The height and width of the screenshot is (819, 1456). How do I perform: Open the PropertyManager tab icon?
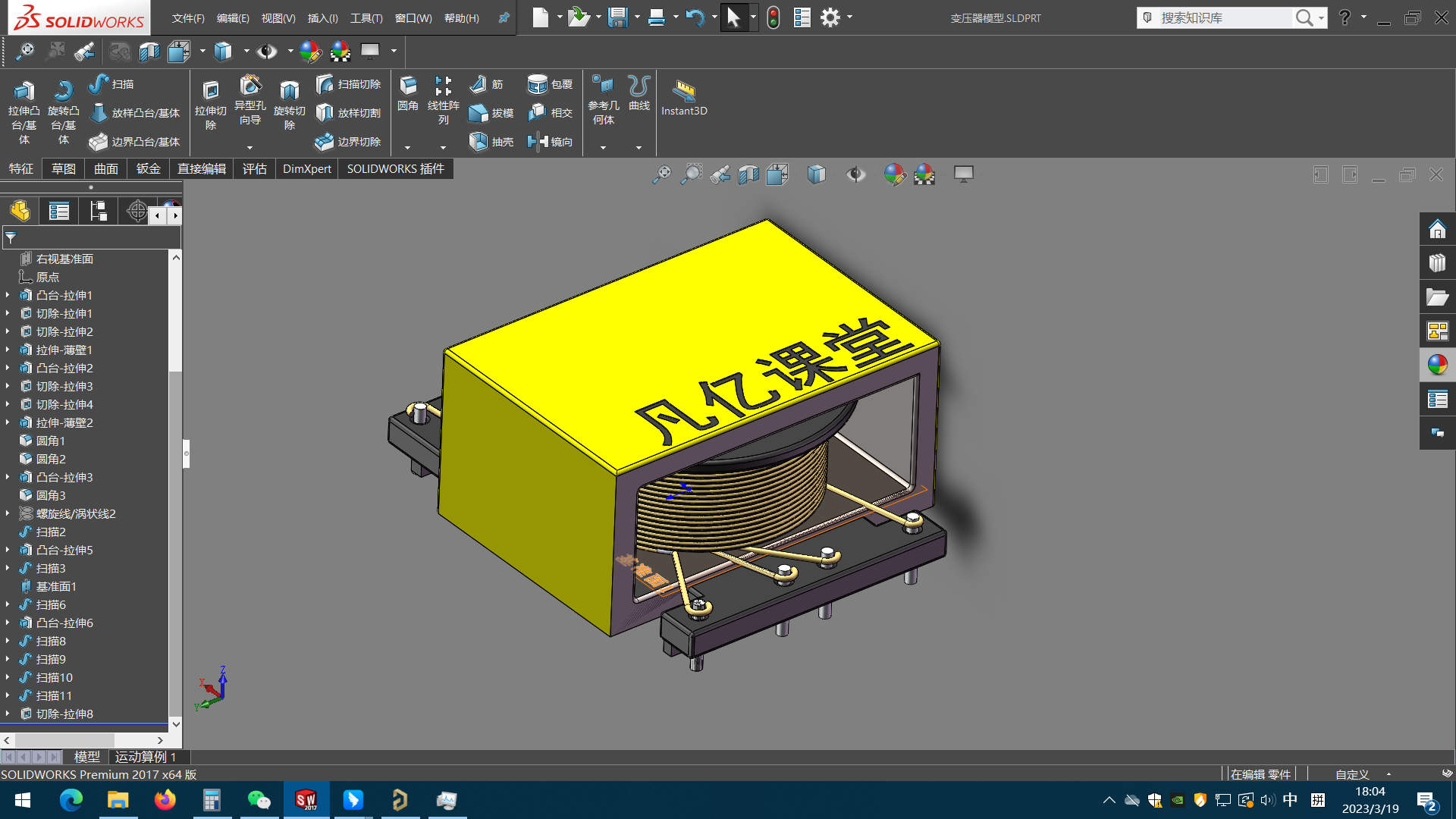(59, 211)
